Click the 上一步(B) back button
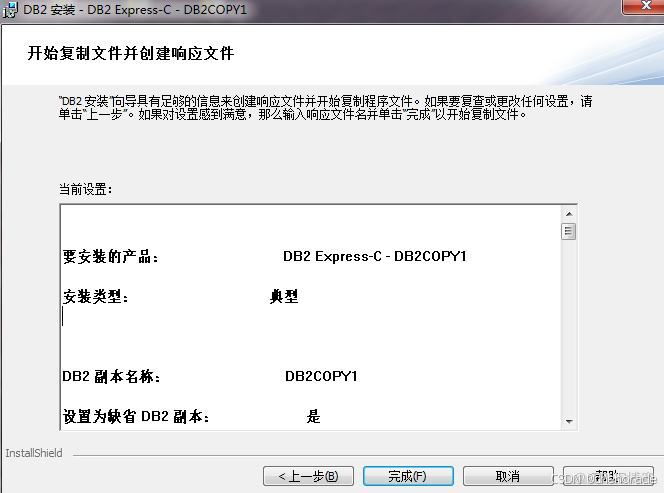664x493 pixels. tap(308, 476)
